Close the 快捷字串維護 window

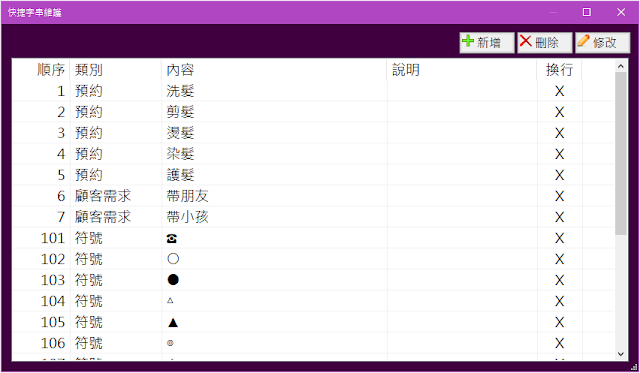(x=621, y=12)
